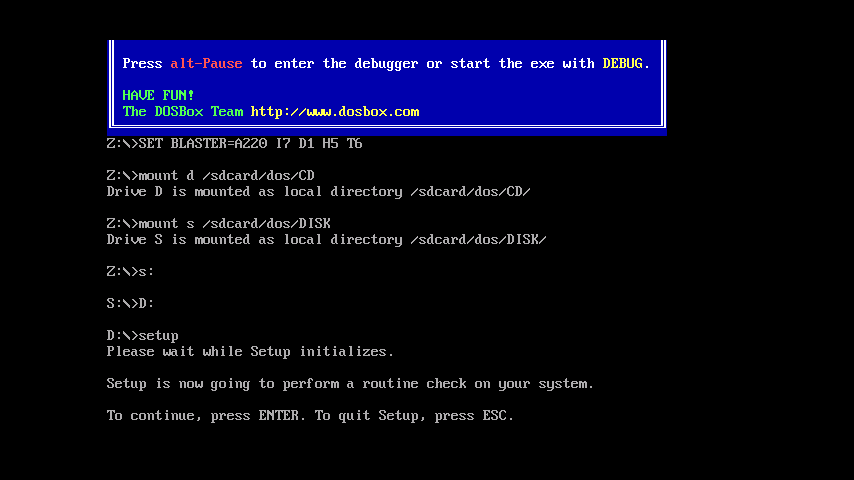
Task: Click the green HAVE FUN! text
Action: pos(158,95)
